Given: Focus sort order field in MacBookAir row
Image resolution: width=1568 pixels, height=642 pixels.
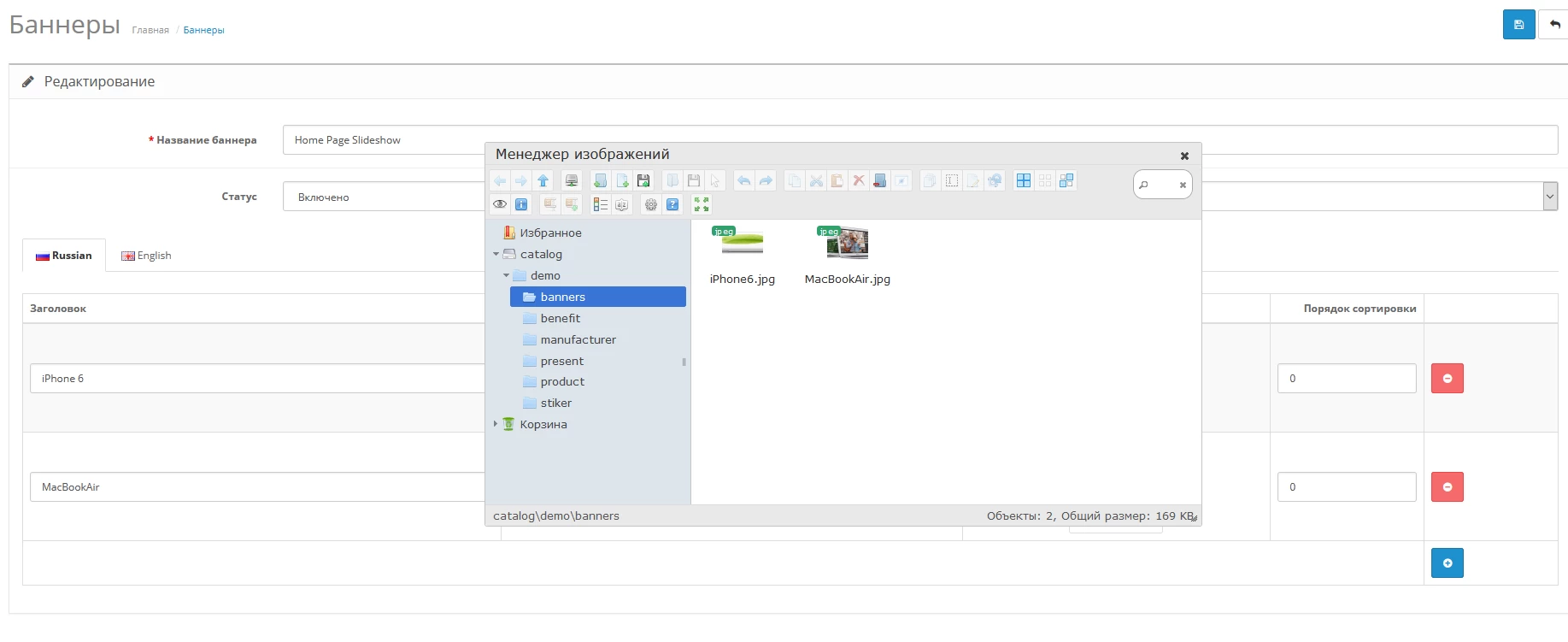Looking at the screenshot, I should click(x=1347, y=486).
